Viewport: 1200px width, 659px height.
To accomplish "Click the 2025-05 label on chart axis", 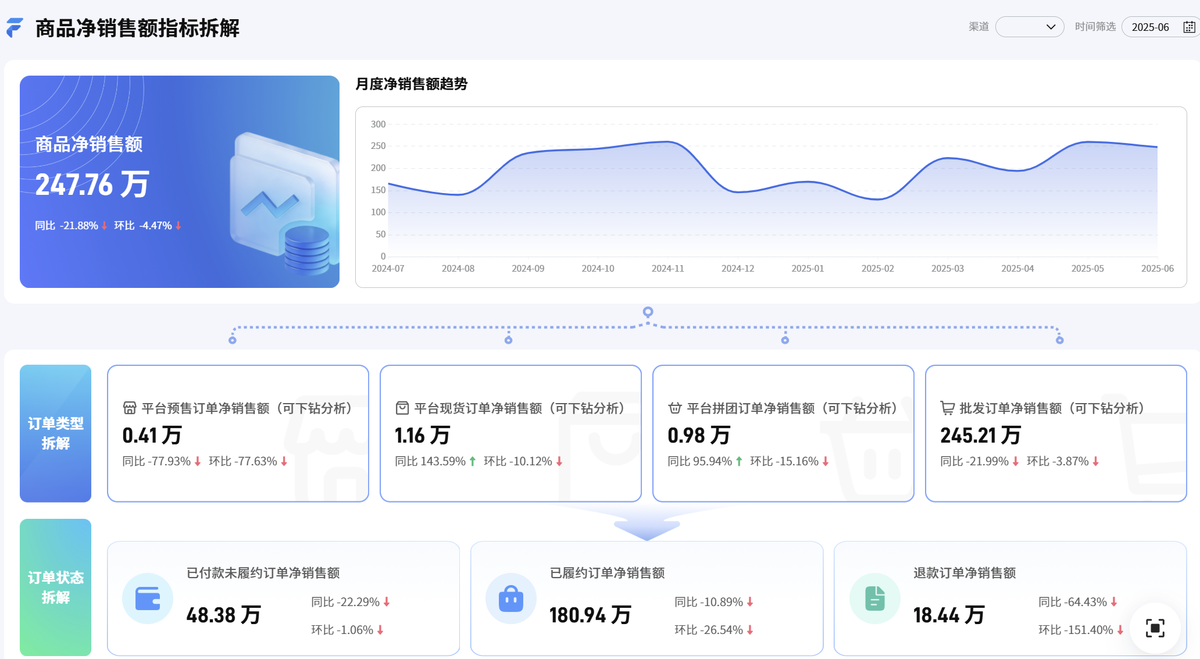I will point(1088,268).
